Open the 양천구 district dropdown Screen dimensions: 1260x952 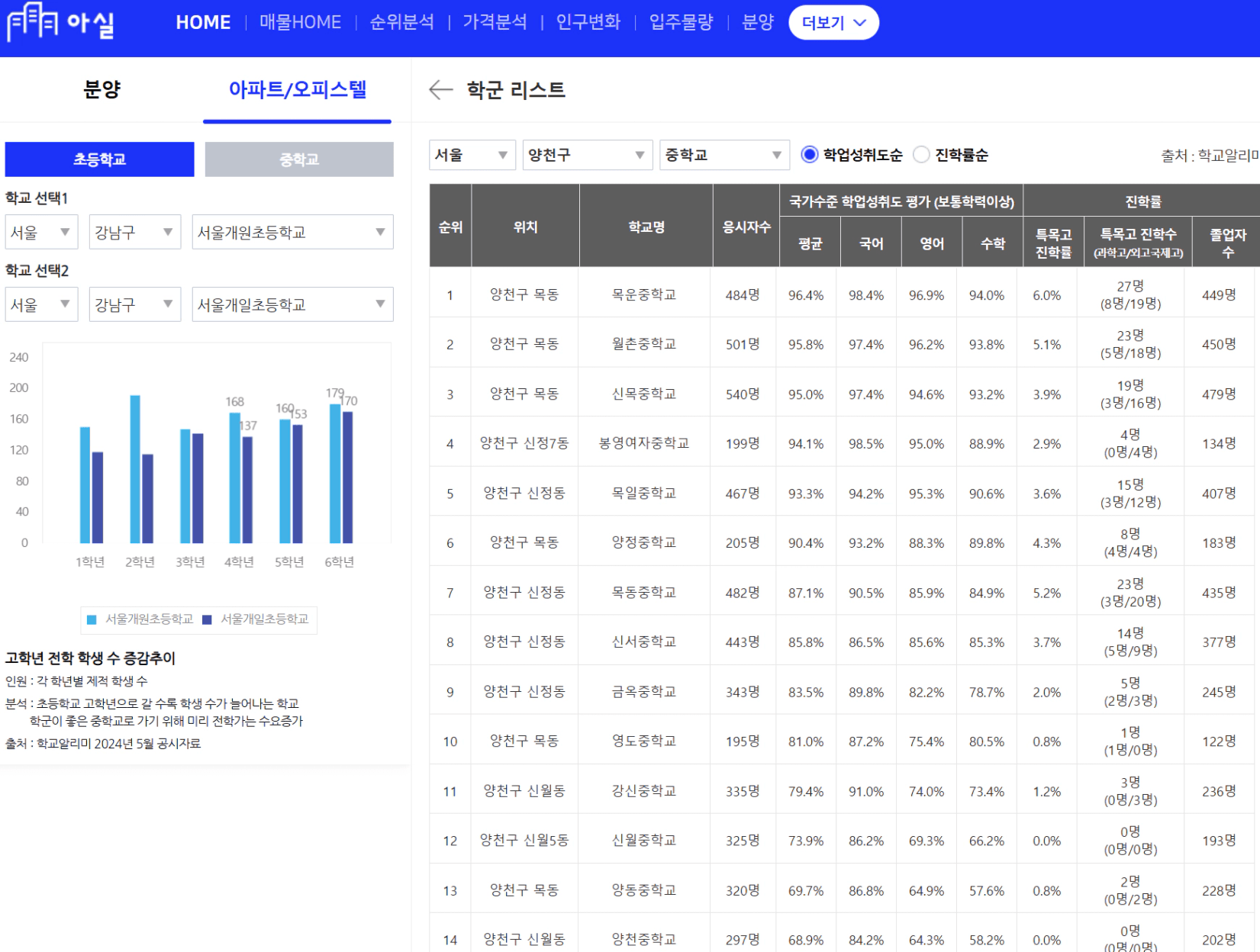587,155
